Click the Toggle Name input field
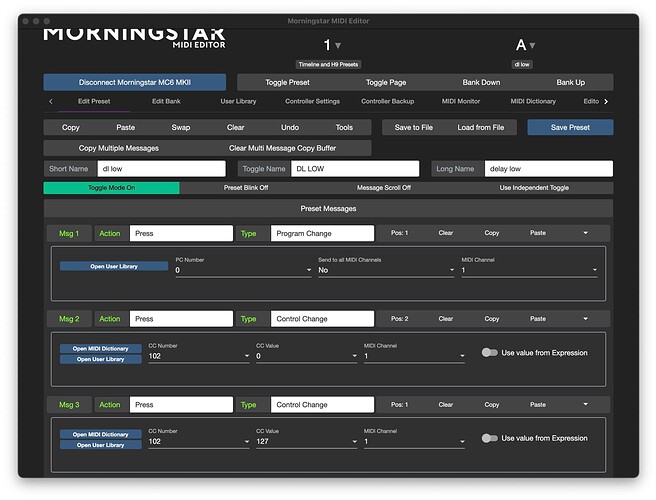 pos(355,169)
